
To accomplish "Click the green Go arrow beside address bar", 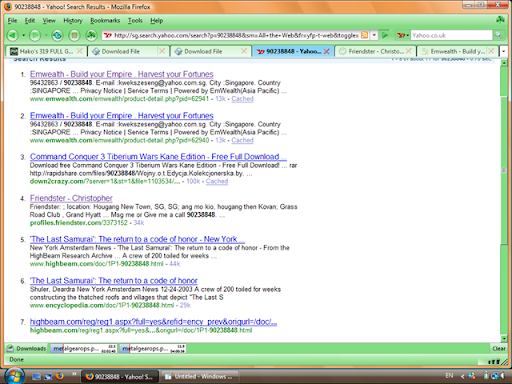I will (385, 35).
